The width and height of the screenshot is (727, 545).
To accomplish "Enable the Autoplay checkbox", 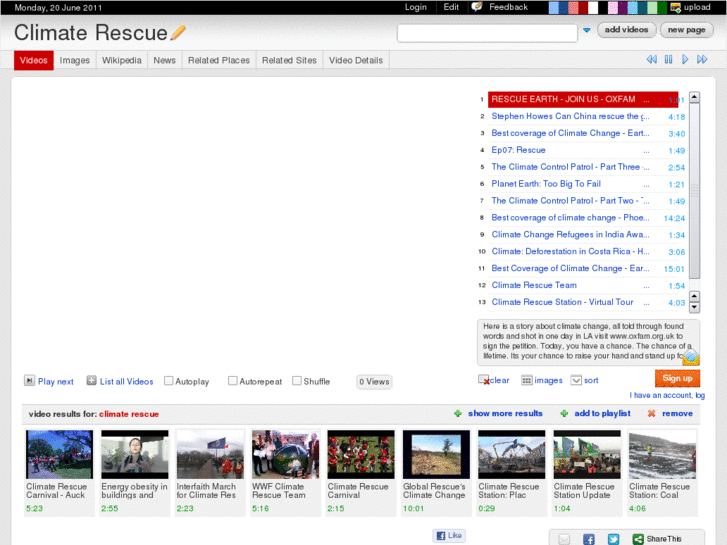I will (x=168, y=381).
